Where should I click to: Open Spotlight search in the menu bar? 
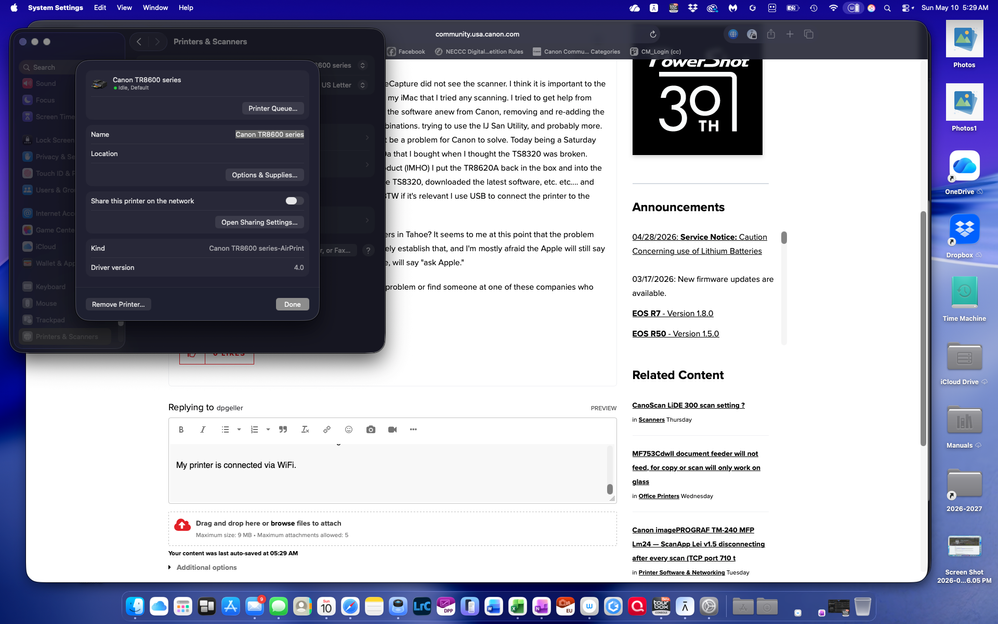887,8
